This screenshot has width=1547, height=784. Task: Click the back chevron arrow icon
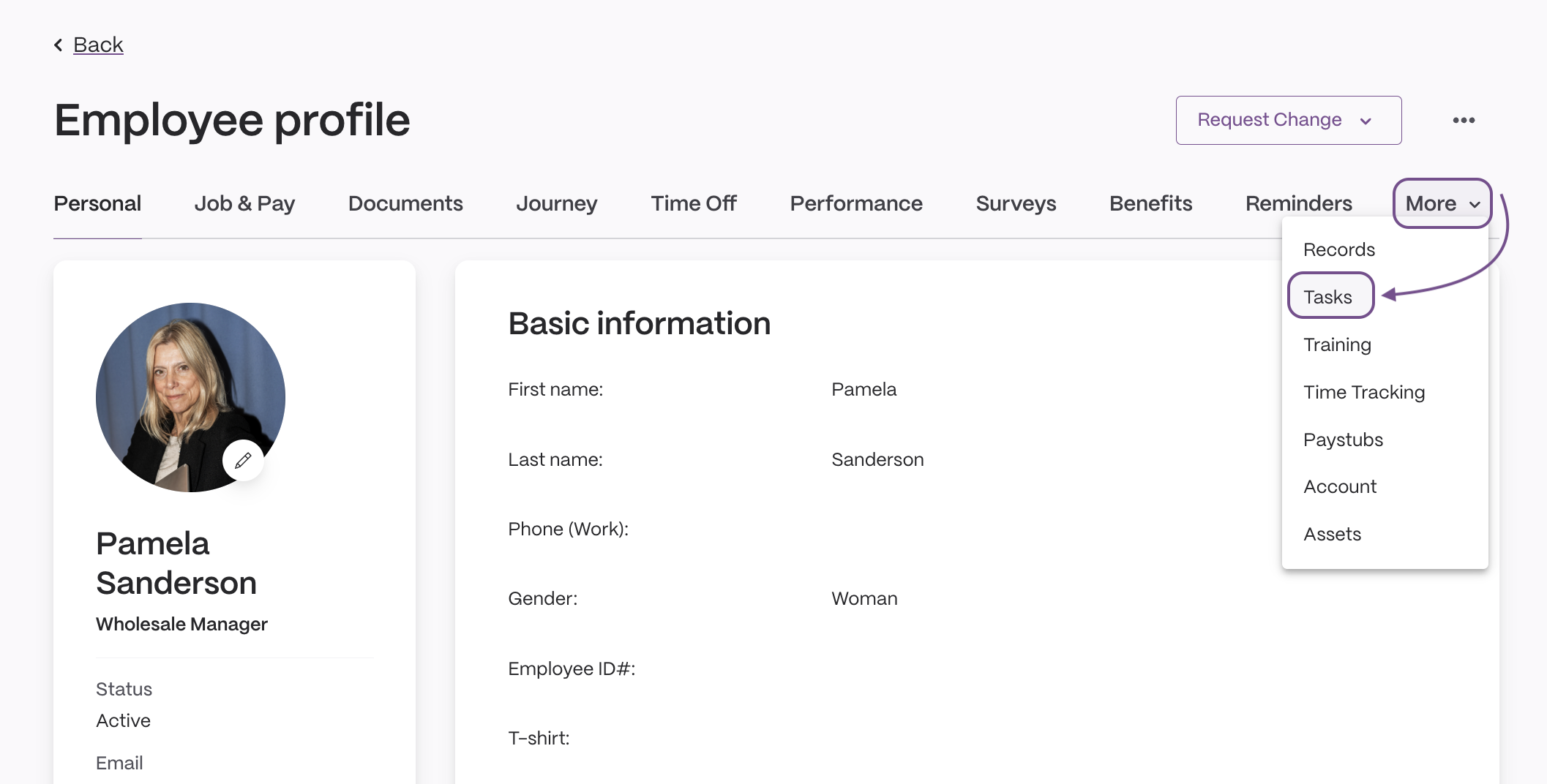(x=59, y=45)
